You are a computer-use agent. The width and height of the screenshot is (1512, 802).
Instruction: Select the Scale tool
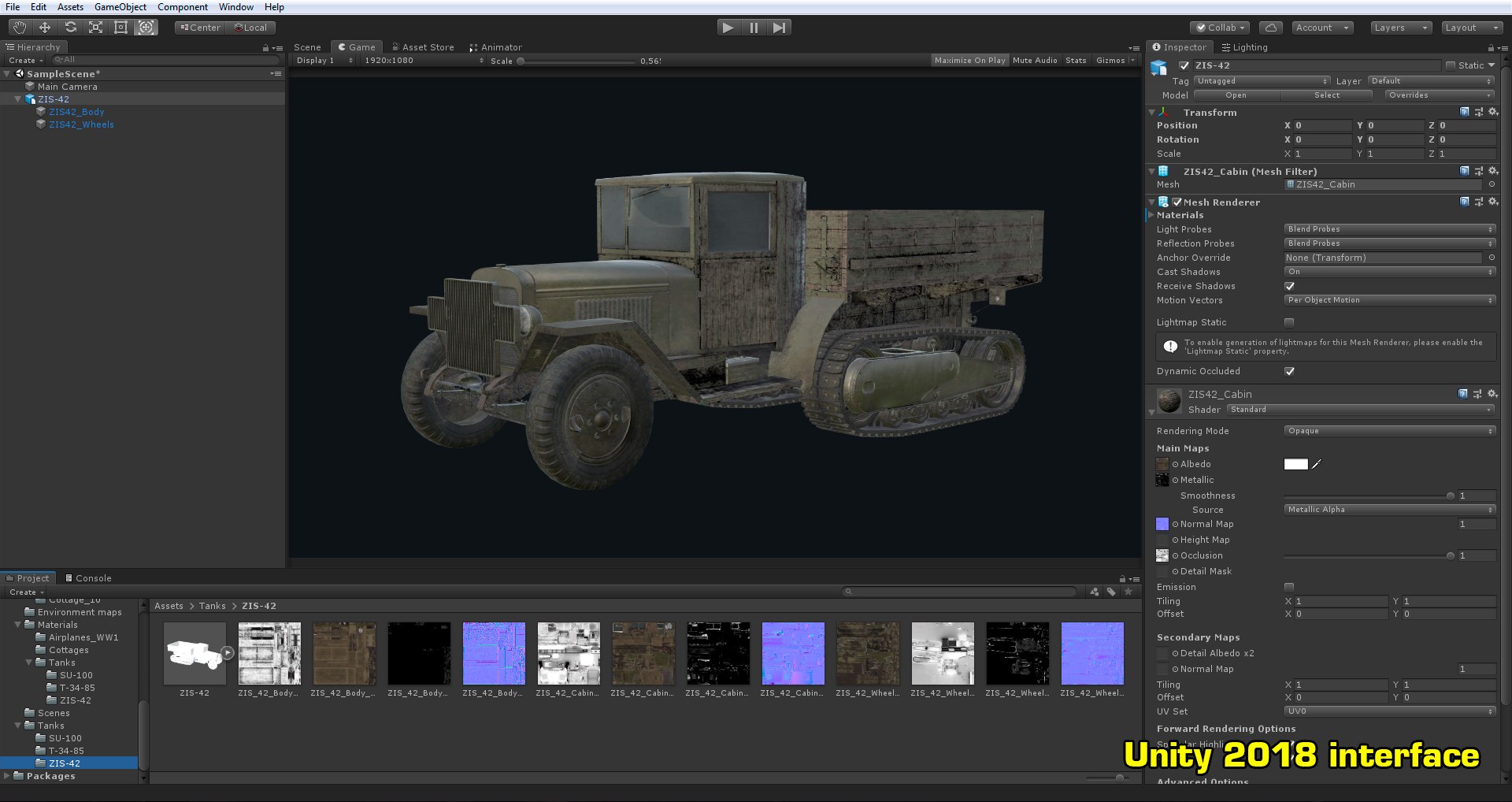pos(95,28)
